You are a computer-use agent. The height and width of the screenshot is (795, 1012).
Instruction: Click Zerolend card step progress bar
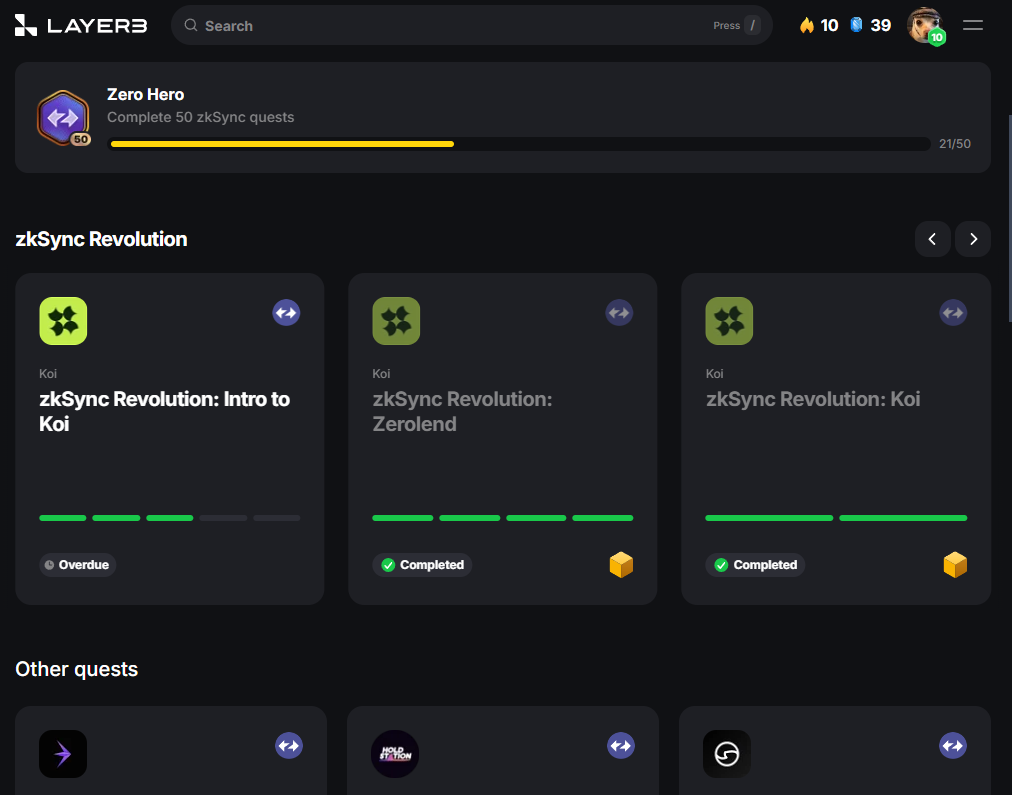503,518
